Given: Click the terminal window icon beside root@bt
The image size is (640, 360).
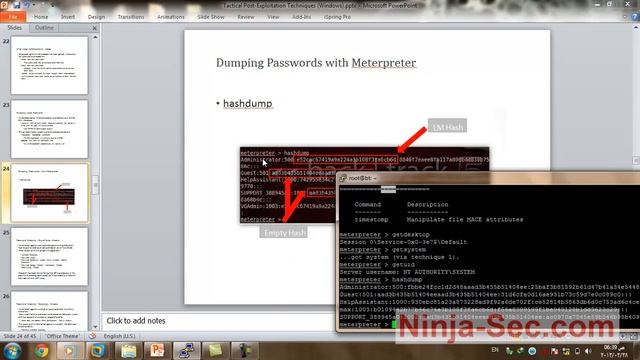Looking at the screenshot, I should click(x=343, y=178).
